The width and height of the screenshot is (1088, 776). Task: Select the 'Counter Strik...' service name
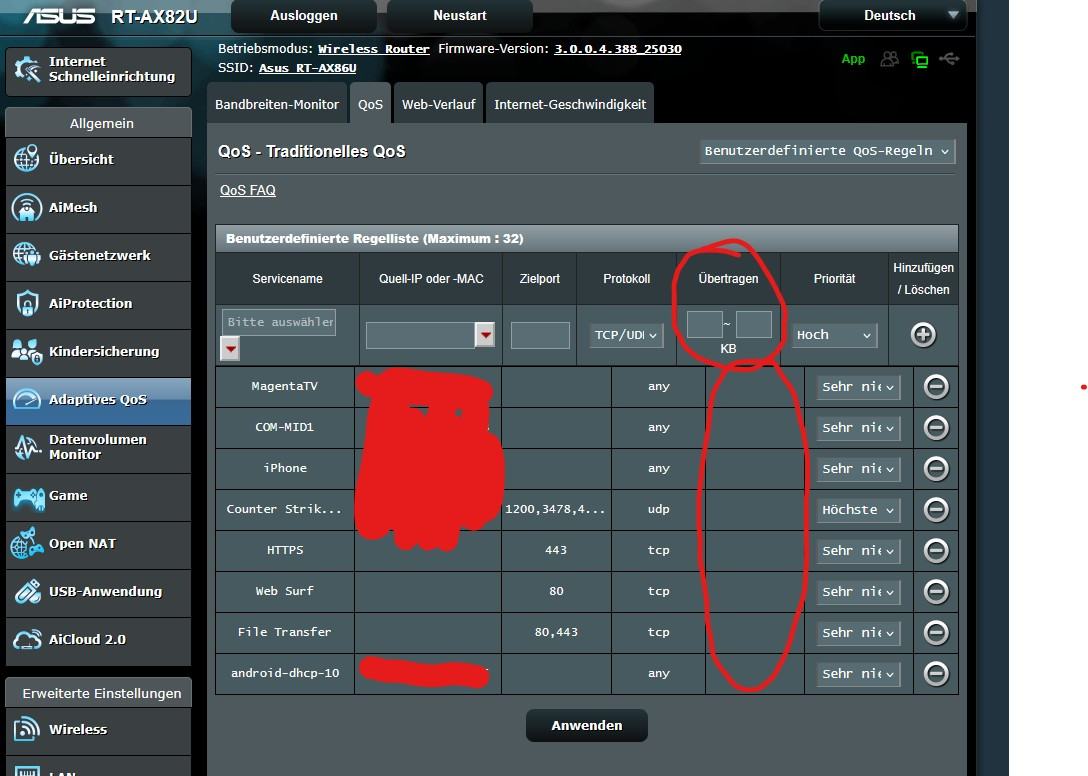(x=284, y=509)
